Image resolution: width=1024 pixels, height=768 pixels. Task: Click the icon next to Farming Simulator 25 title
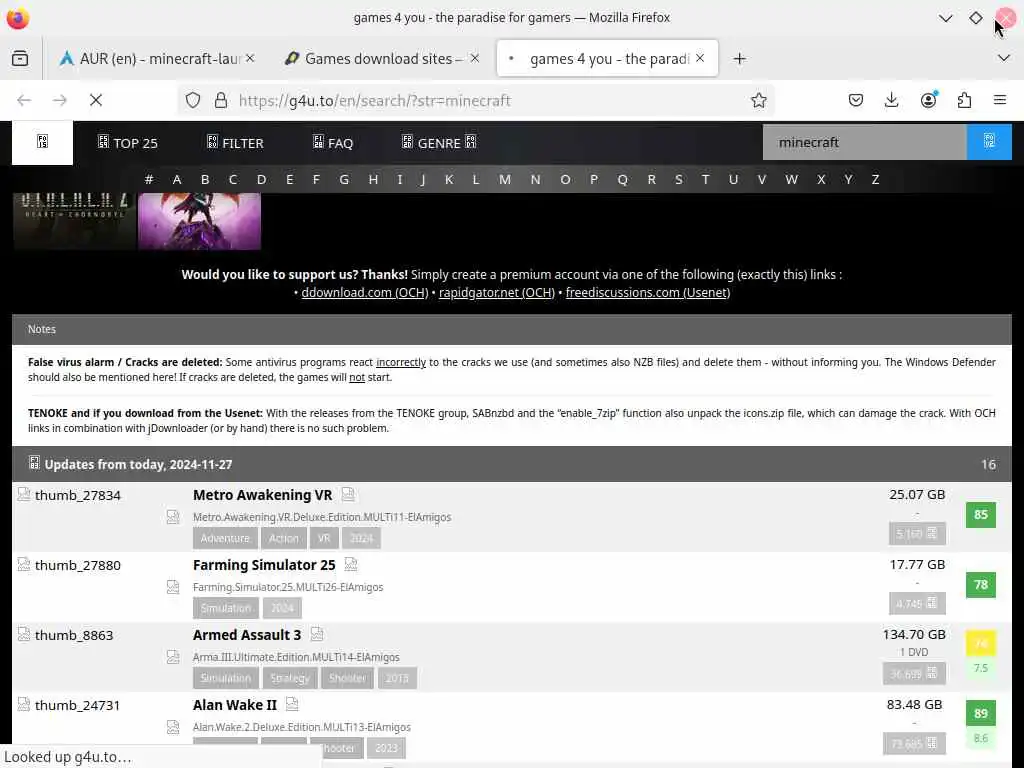click(x=351, y=564)
